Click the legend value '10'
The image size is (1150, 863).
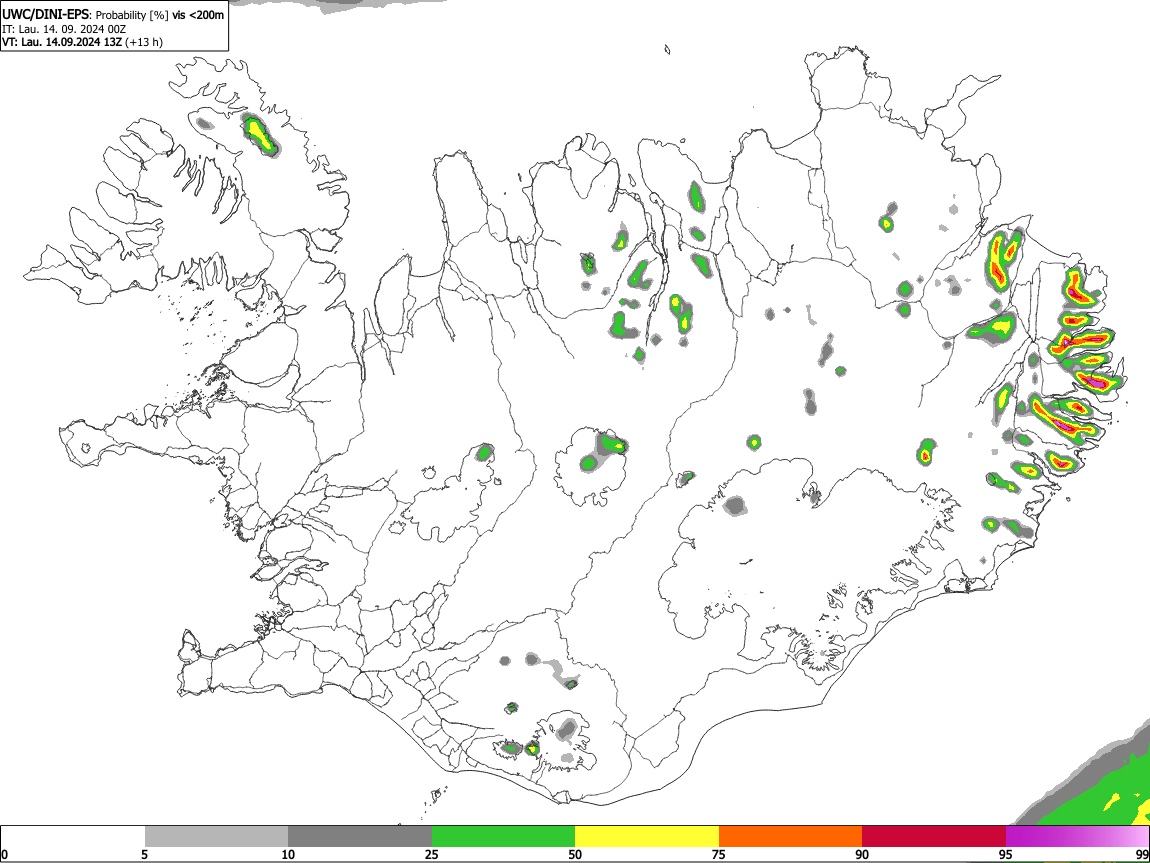click(288, 854)
